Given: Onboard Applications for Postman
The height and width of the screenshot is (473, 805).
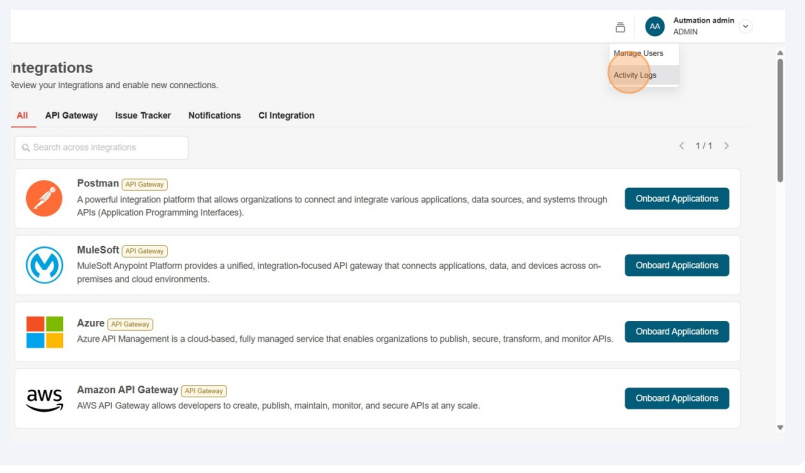Looking at the screenshot, I should pyautogui.click(x=677, y=199).
